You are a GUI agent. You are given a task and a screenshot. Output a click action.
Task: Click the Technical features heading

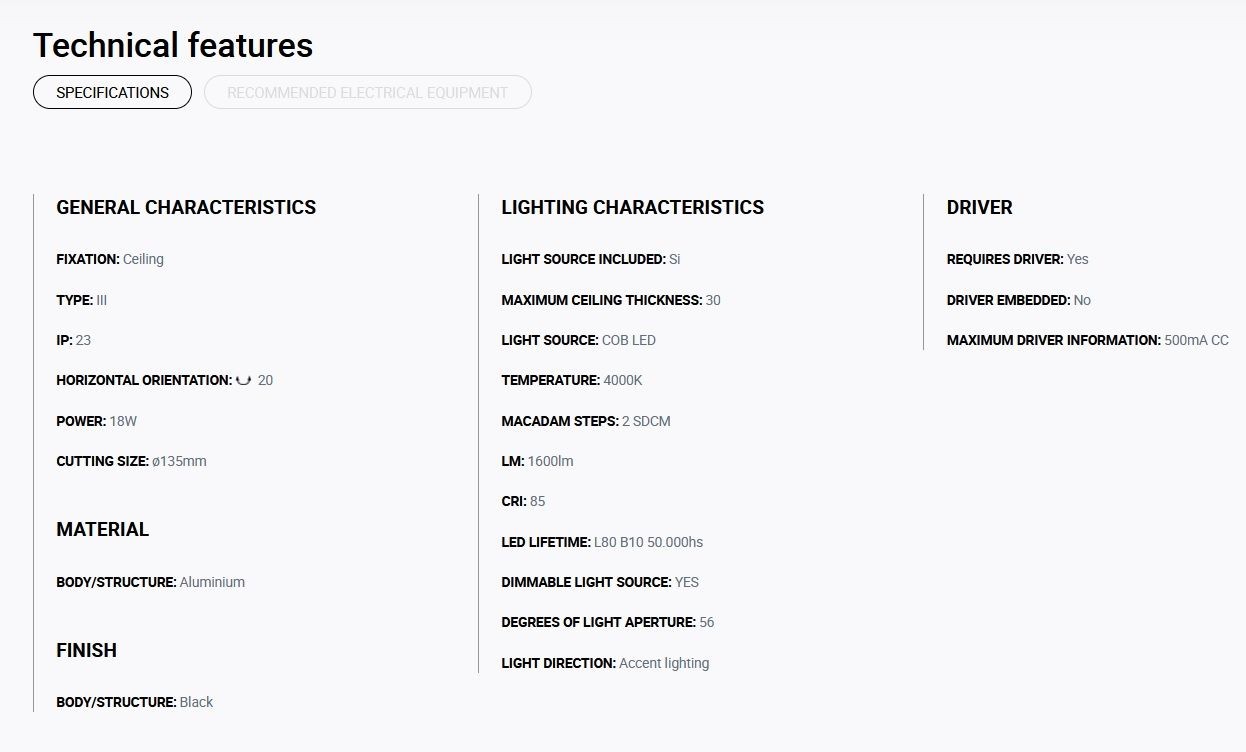point(173,45)
